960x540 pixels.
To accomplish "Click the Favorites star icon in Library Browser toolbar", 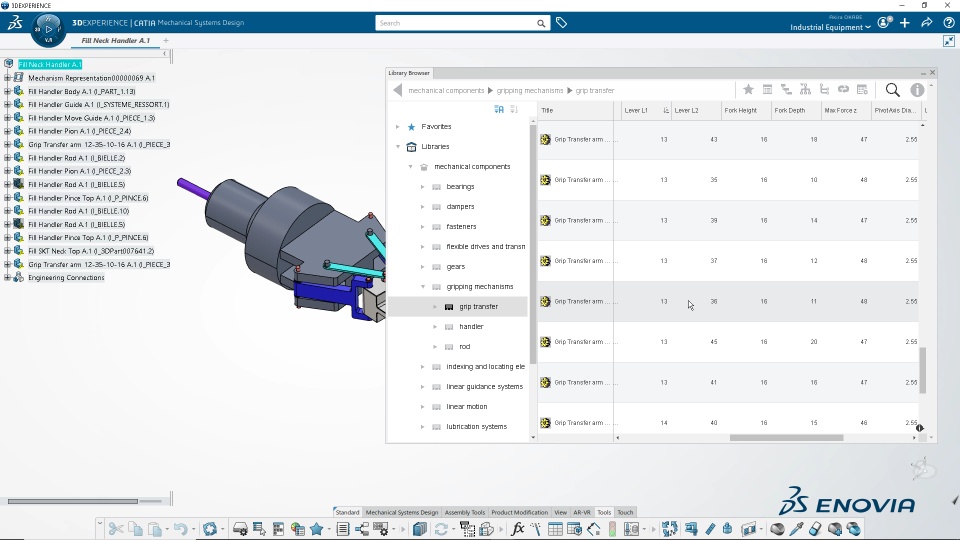I will coord(748,89).
